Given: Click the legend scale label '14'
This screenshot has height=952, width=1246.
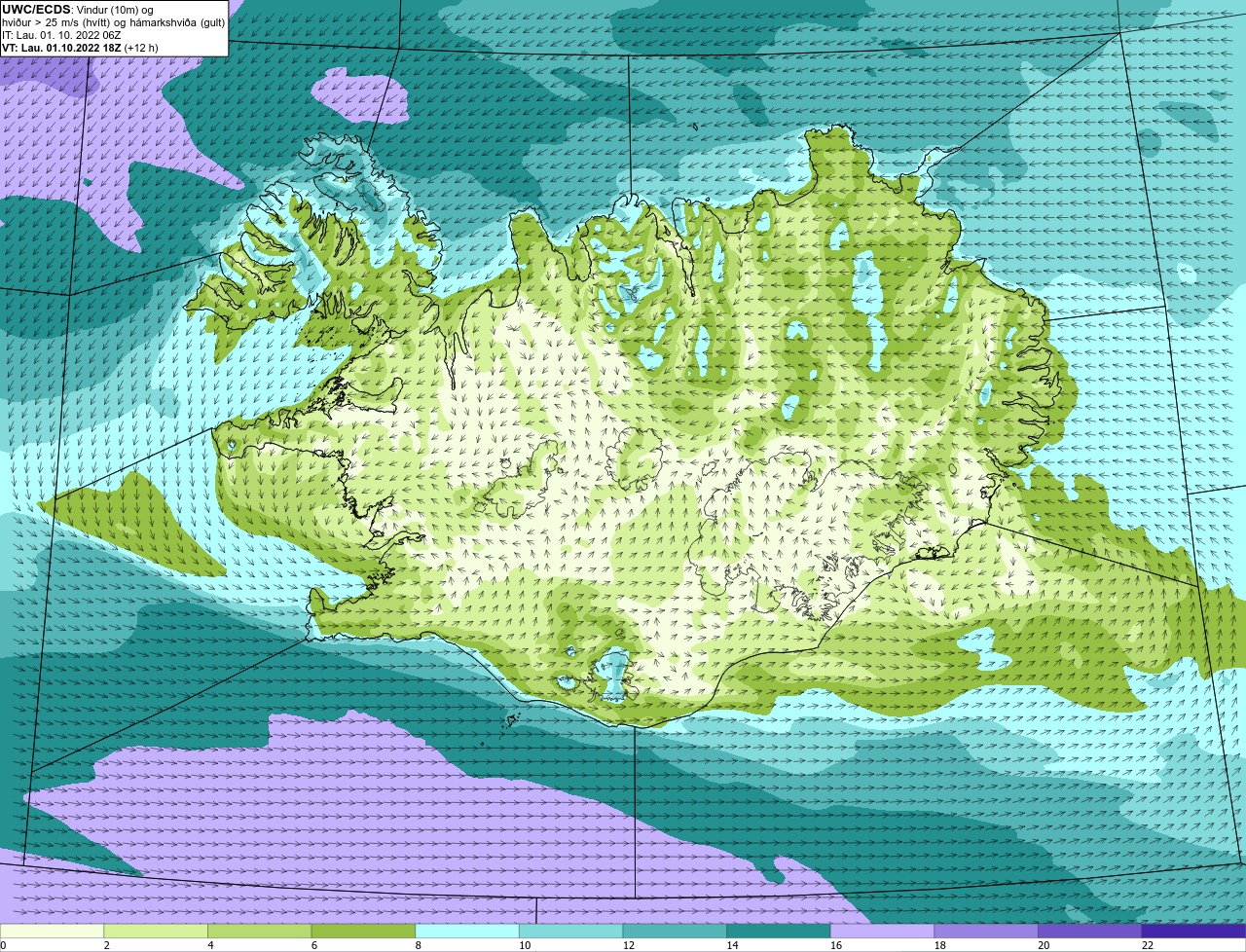Looking at the screenshot, I should (x=732, y=945).
